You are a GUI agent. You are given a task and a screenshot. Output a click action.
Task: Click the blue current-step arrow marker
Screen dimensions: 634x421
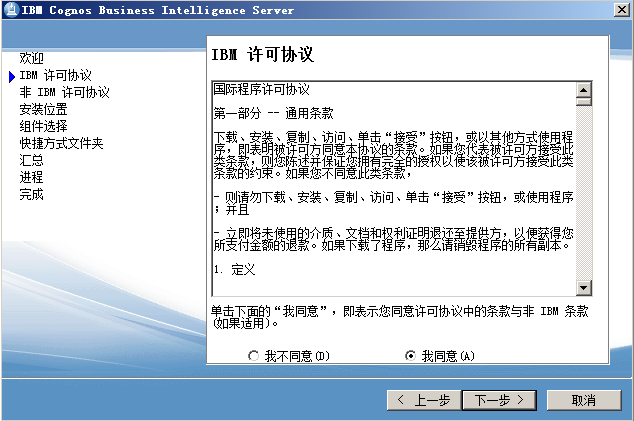12,76
